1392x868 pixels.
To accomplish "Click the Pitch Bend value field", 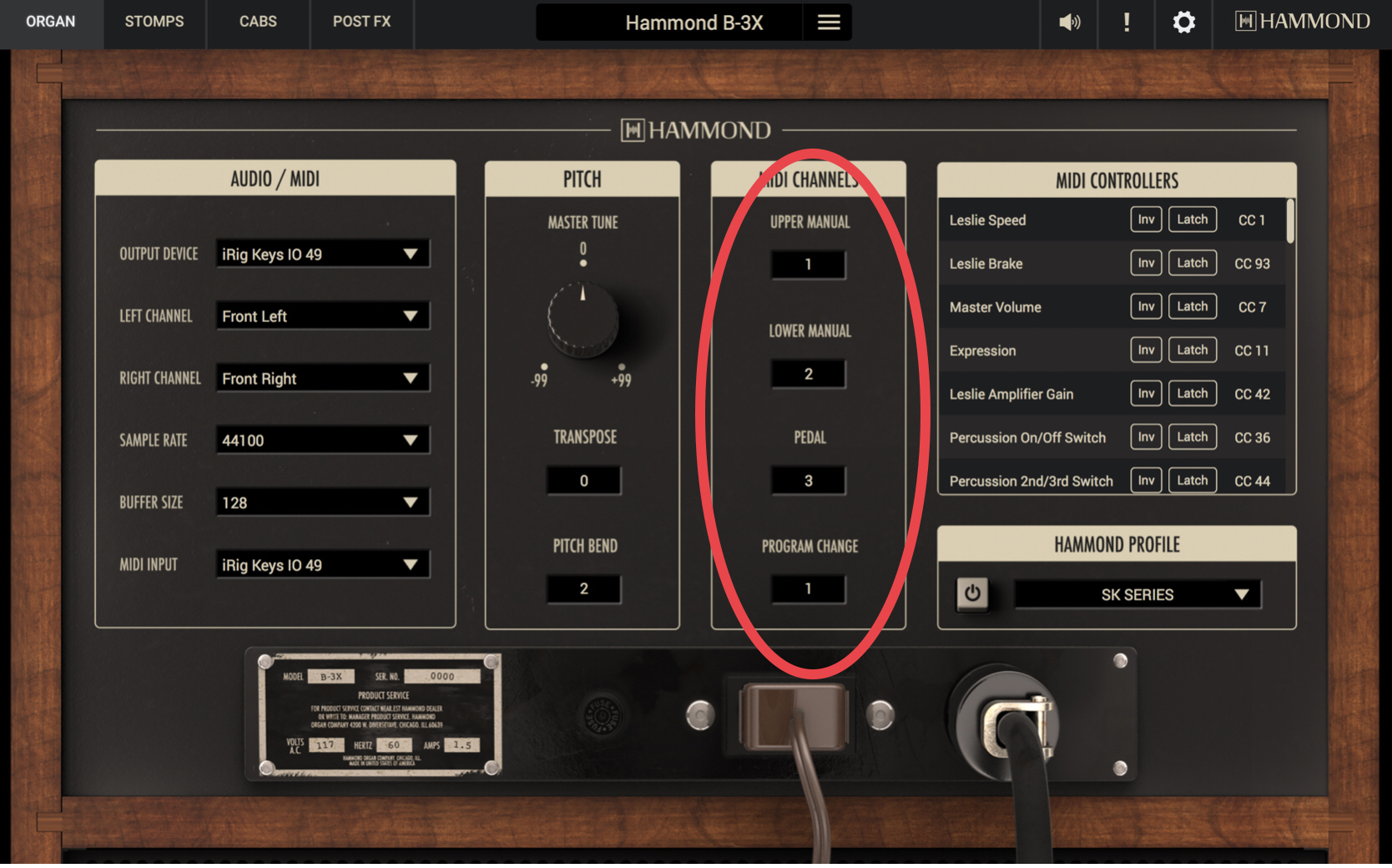I will (583, 589).
